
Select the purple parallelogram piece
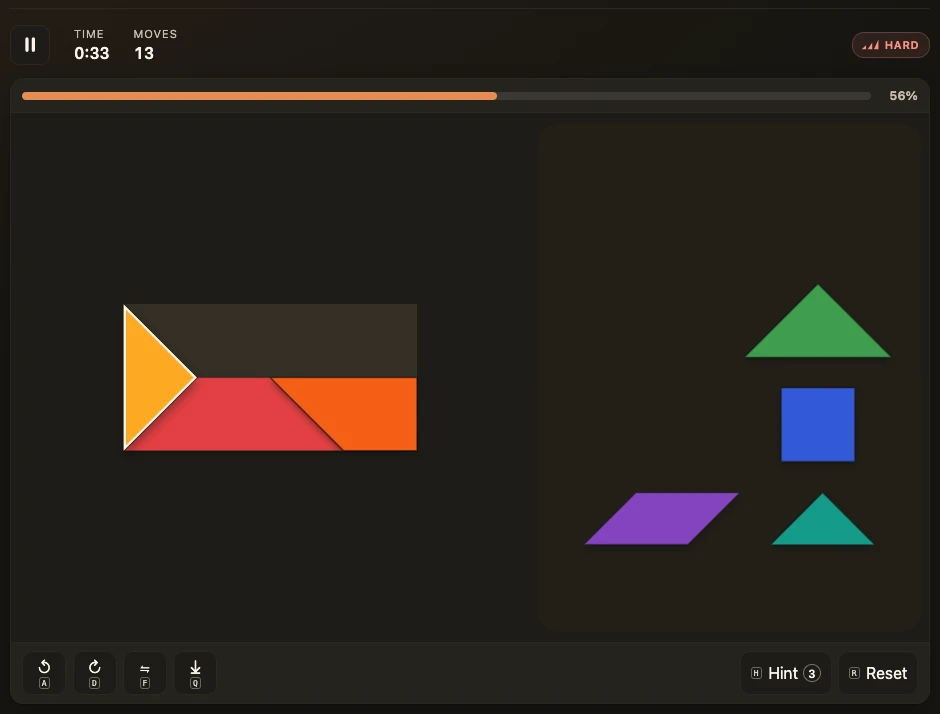tap(661, 519)
